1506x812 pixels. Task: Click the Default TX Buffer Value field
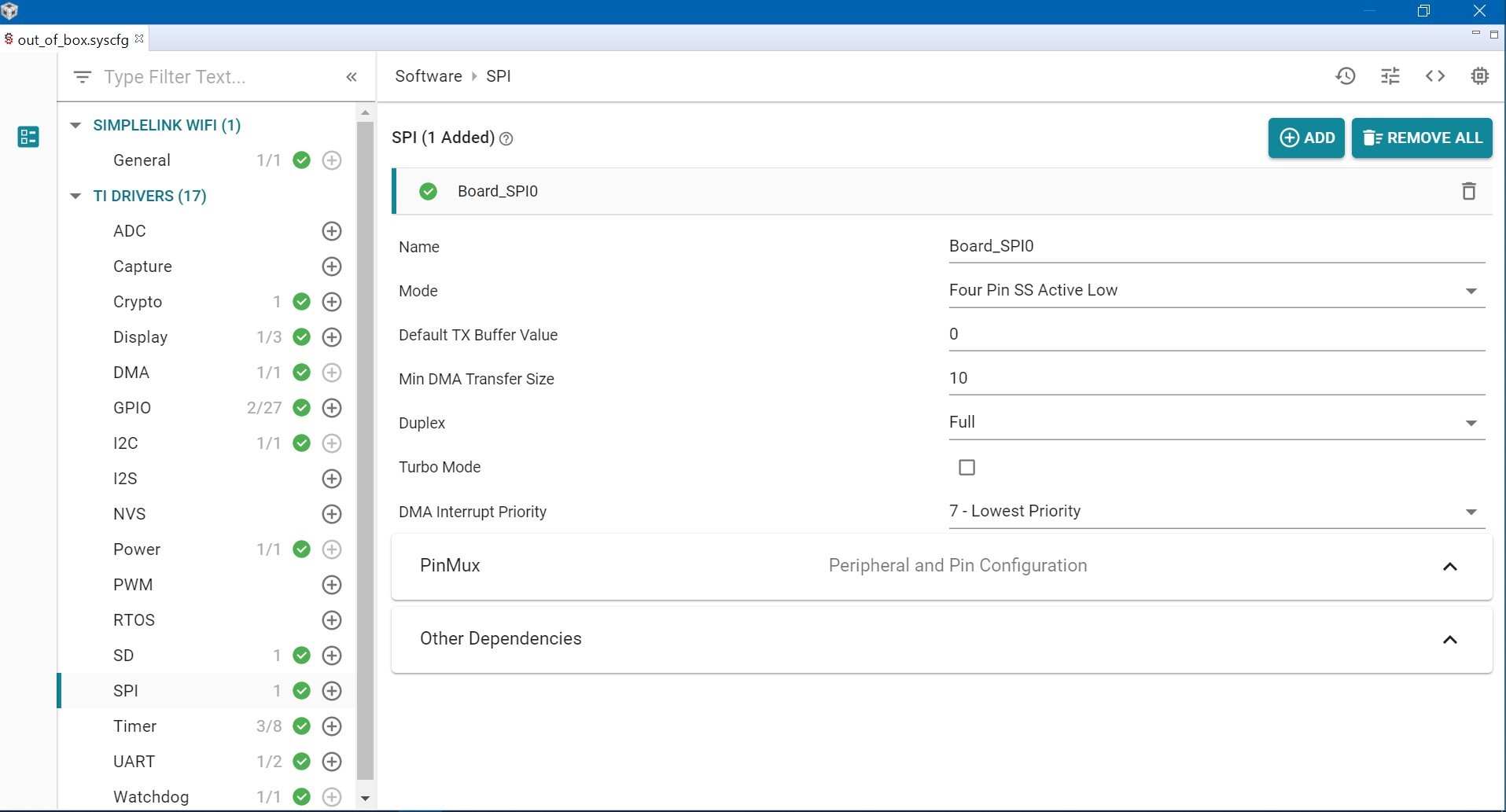[x=1217, y=334]
